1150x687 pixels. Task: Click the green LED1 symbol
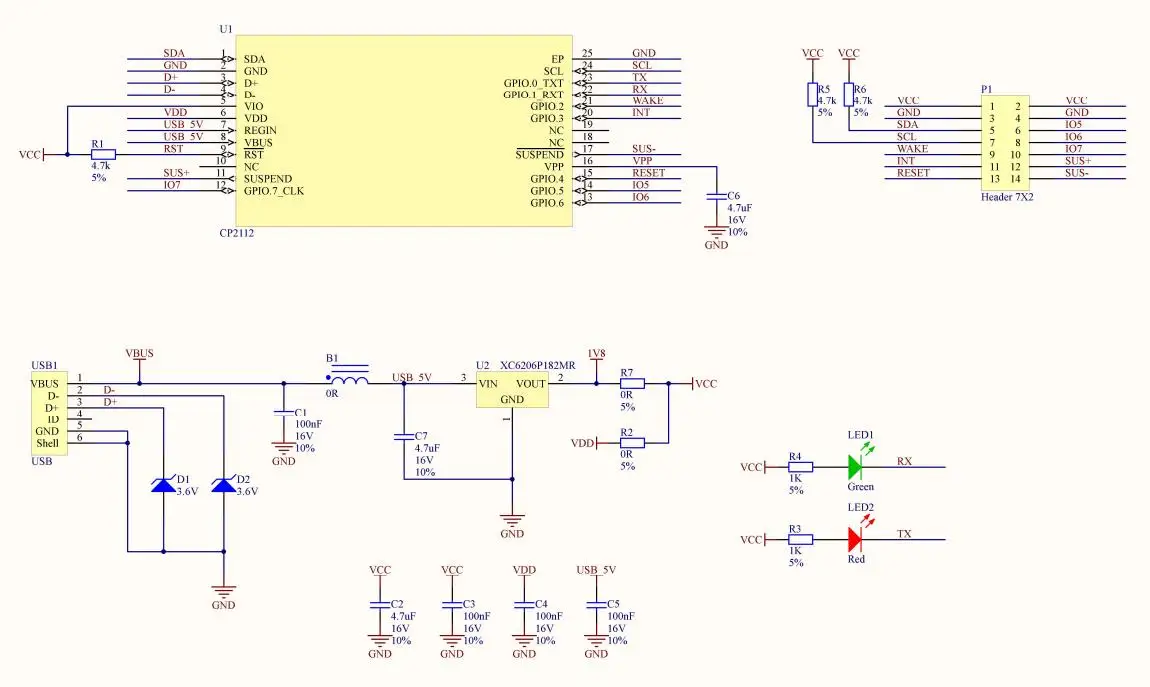click(855, 467)
